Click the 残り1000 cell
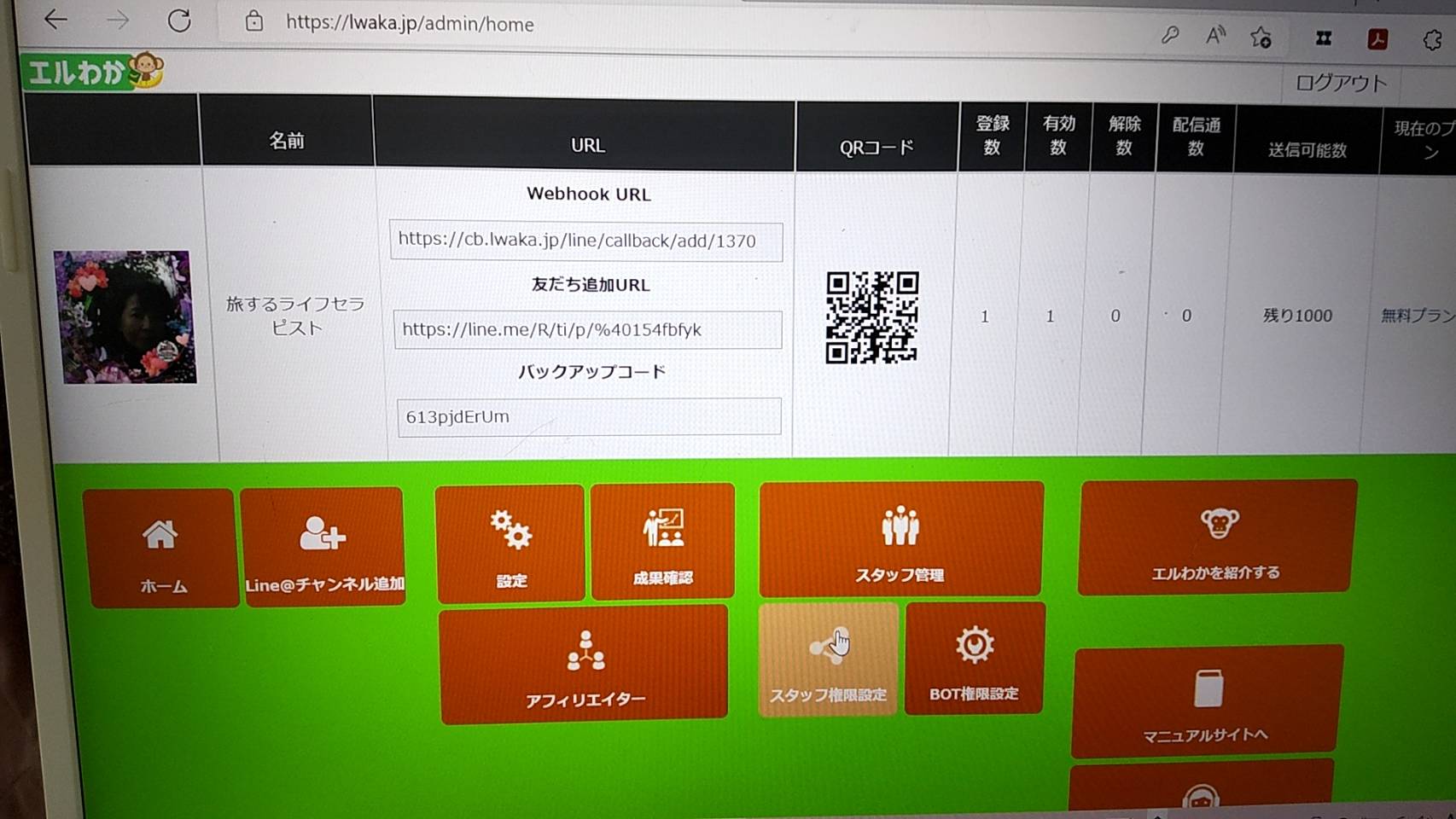 pyautogui.click(x=1297, y=316)
